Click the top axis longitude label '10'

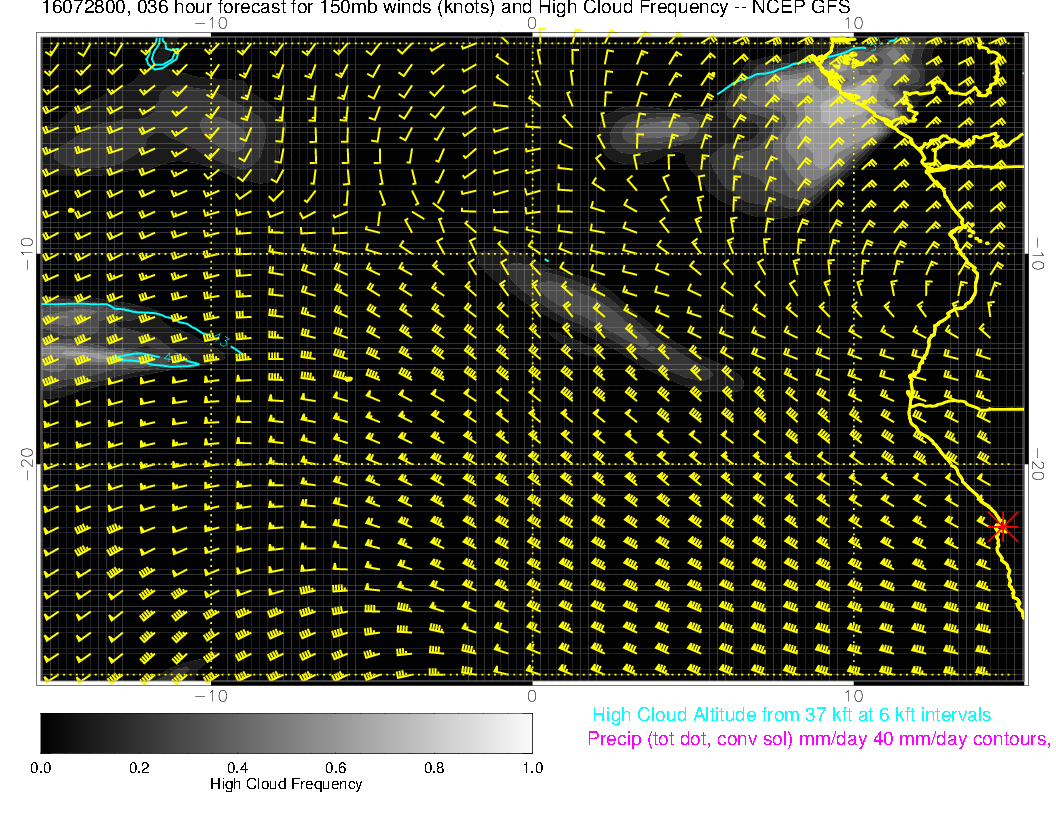(x=853, y=24)
